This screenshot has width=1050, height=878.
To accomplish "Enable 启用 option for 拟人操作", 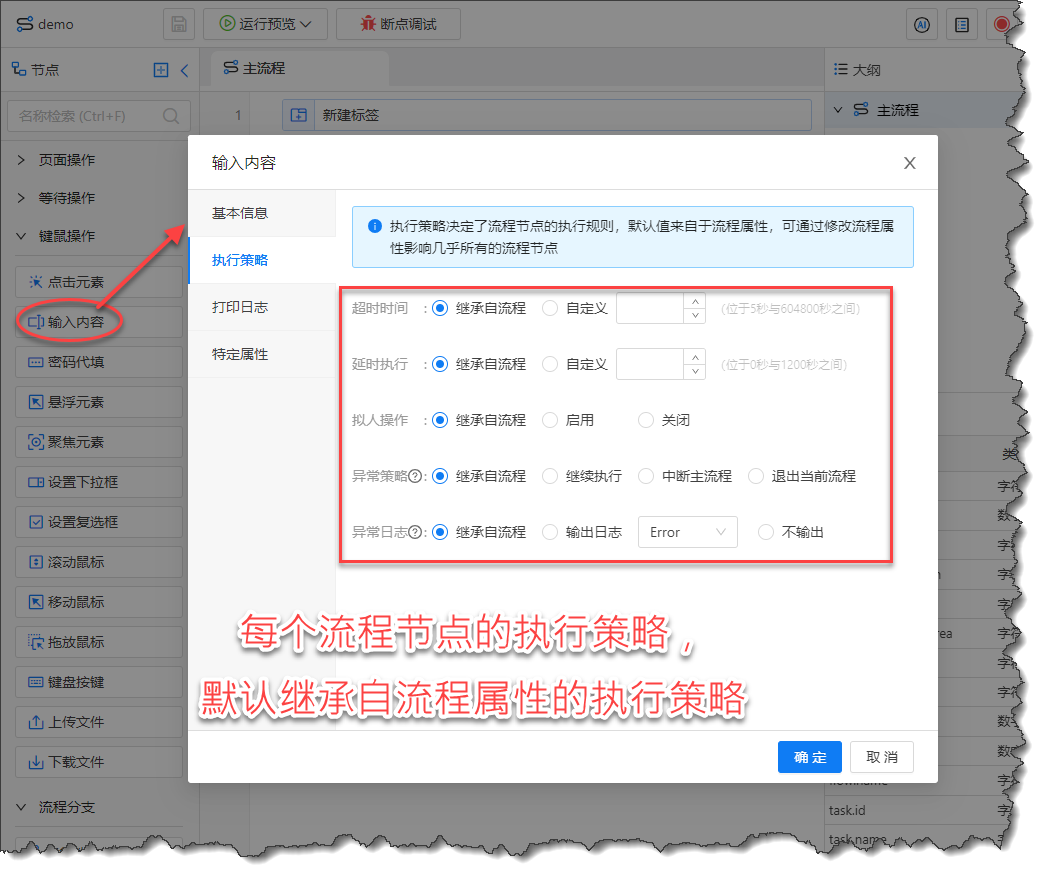I will [550, 420].
